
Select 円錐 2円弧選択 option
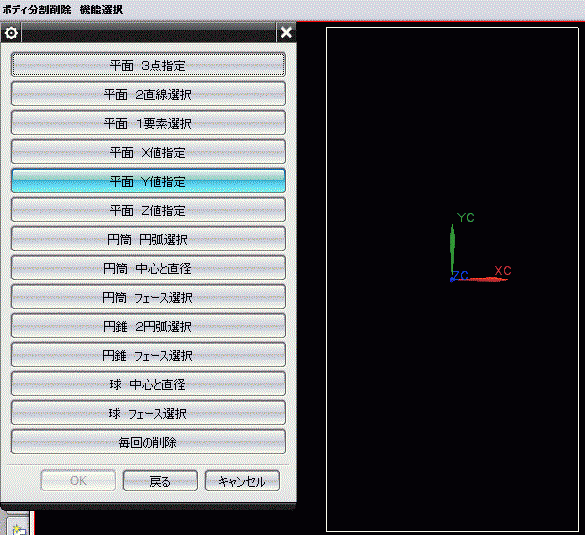click(148, 326)
